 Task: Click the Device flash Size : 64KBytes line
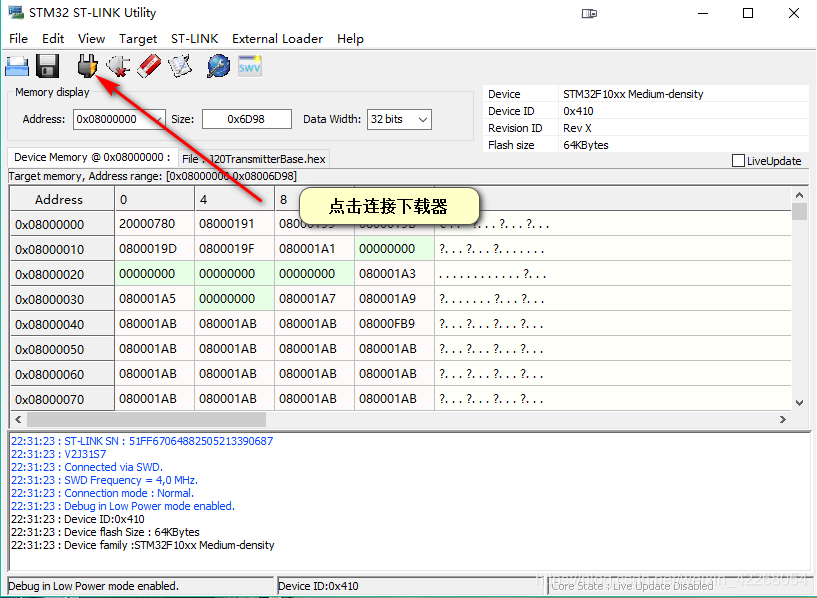[105, 532]
